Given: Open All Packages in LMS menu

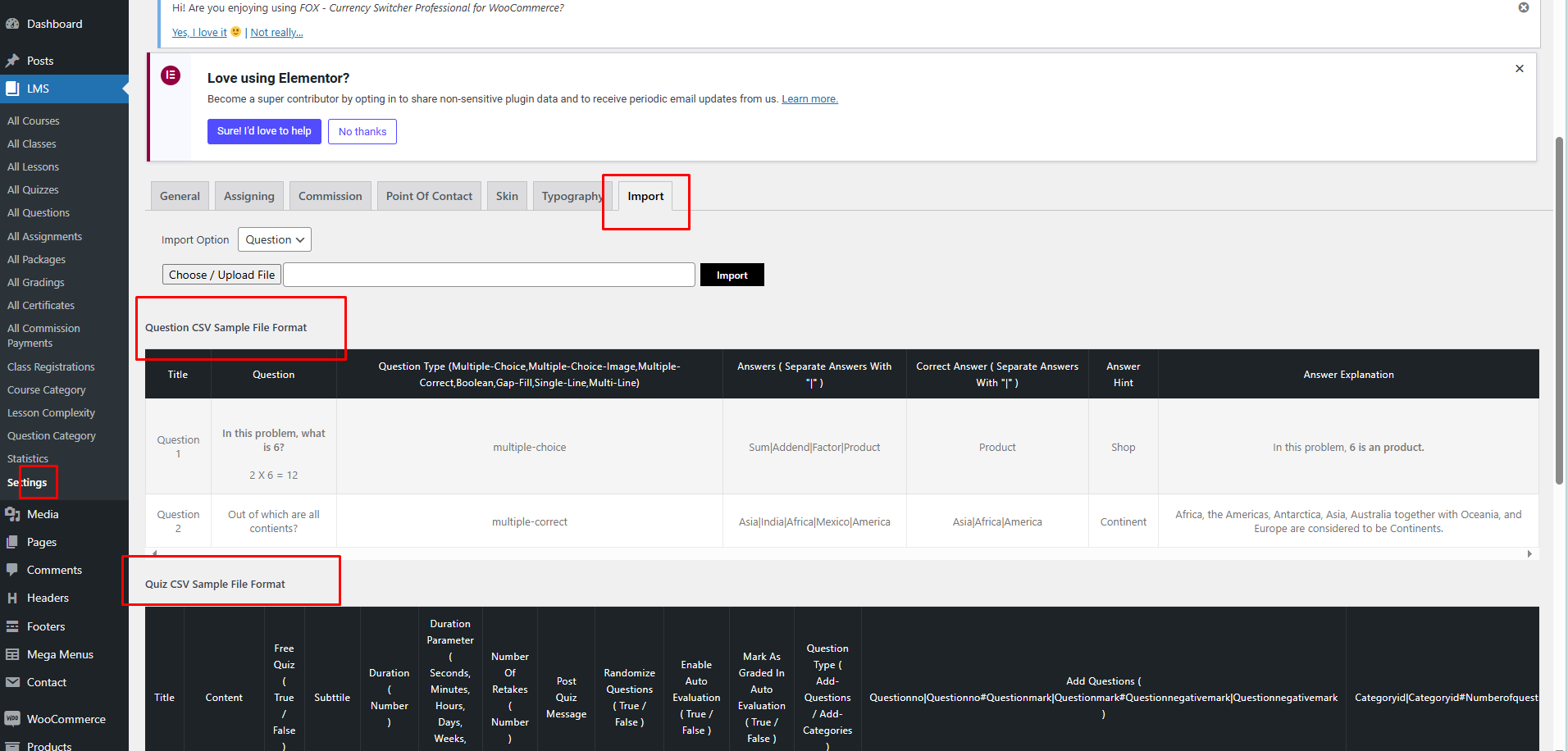Looking at the screenshot, I should coord(36,259).
